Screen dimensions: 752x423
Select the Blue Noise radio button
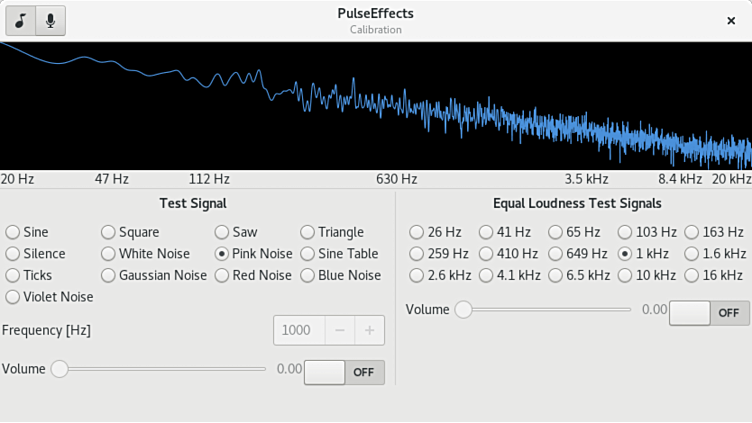click(308, 275)
